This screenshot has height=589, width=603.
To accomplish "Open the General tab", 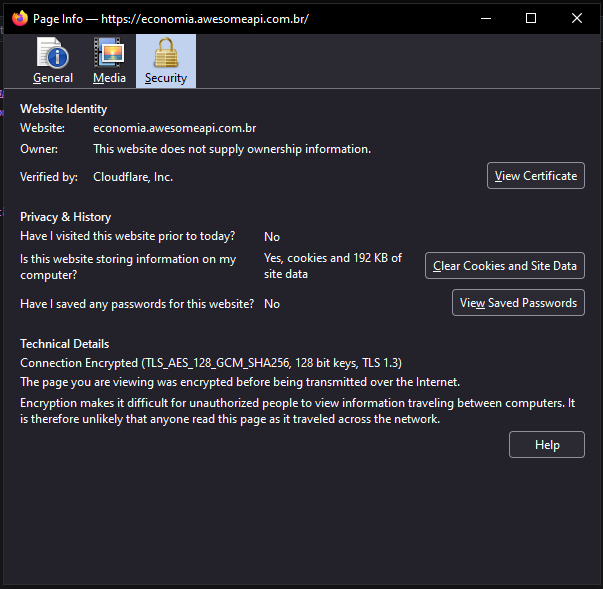I will tap(53, 61).
